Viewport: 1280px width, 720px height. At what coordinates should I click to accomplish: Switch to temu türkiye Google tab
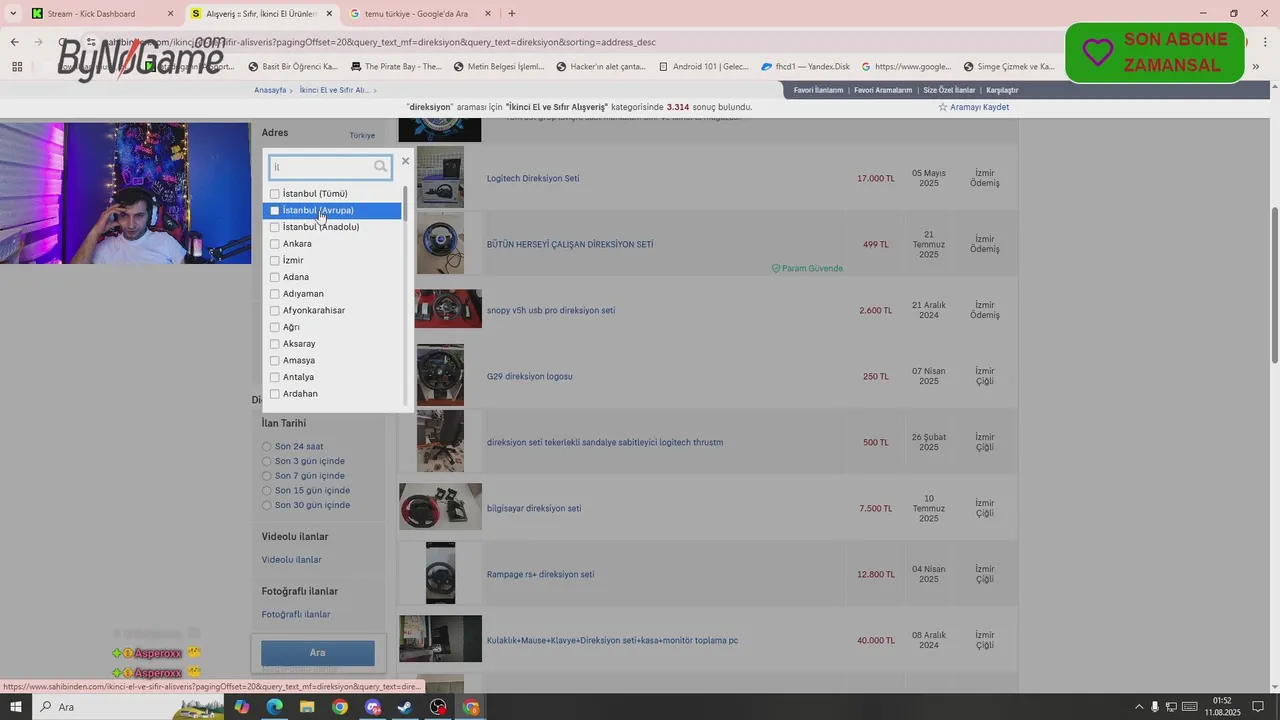418,14
